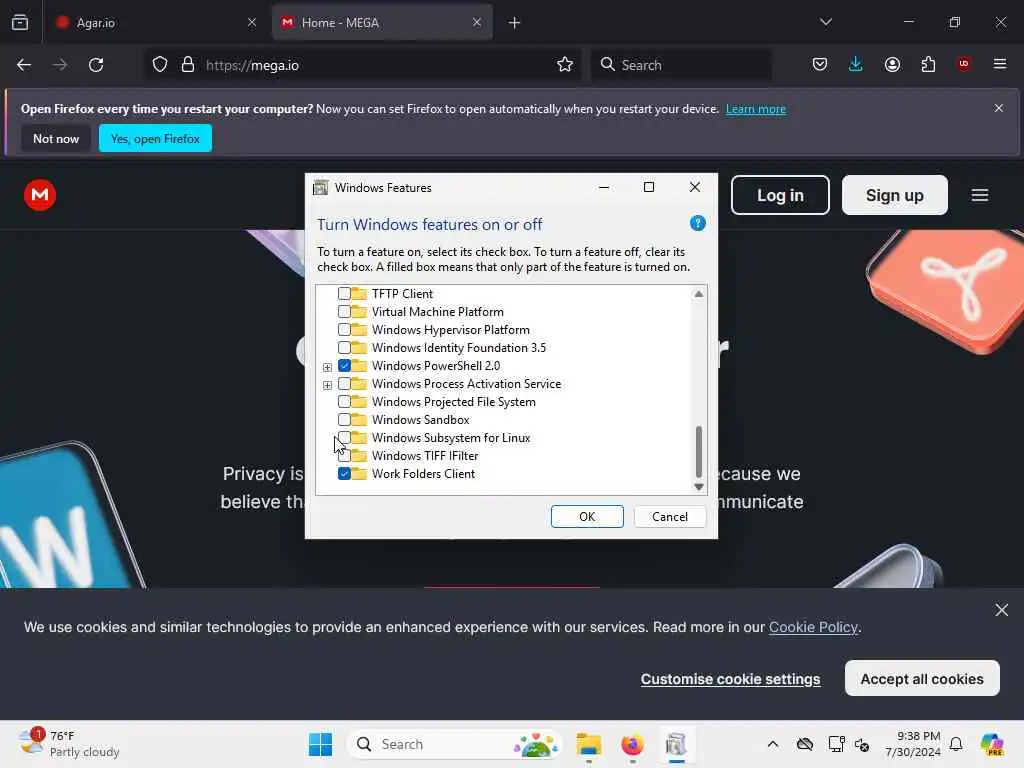Screen dimensions: 1024x768
Task: Click the uBlock Origin extension icon
Action: 963,63
